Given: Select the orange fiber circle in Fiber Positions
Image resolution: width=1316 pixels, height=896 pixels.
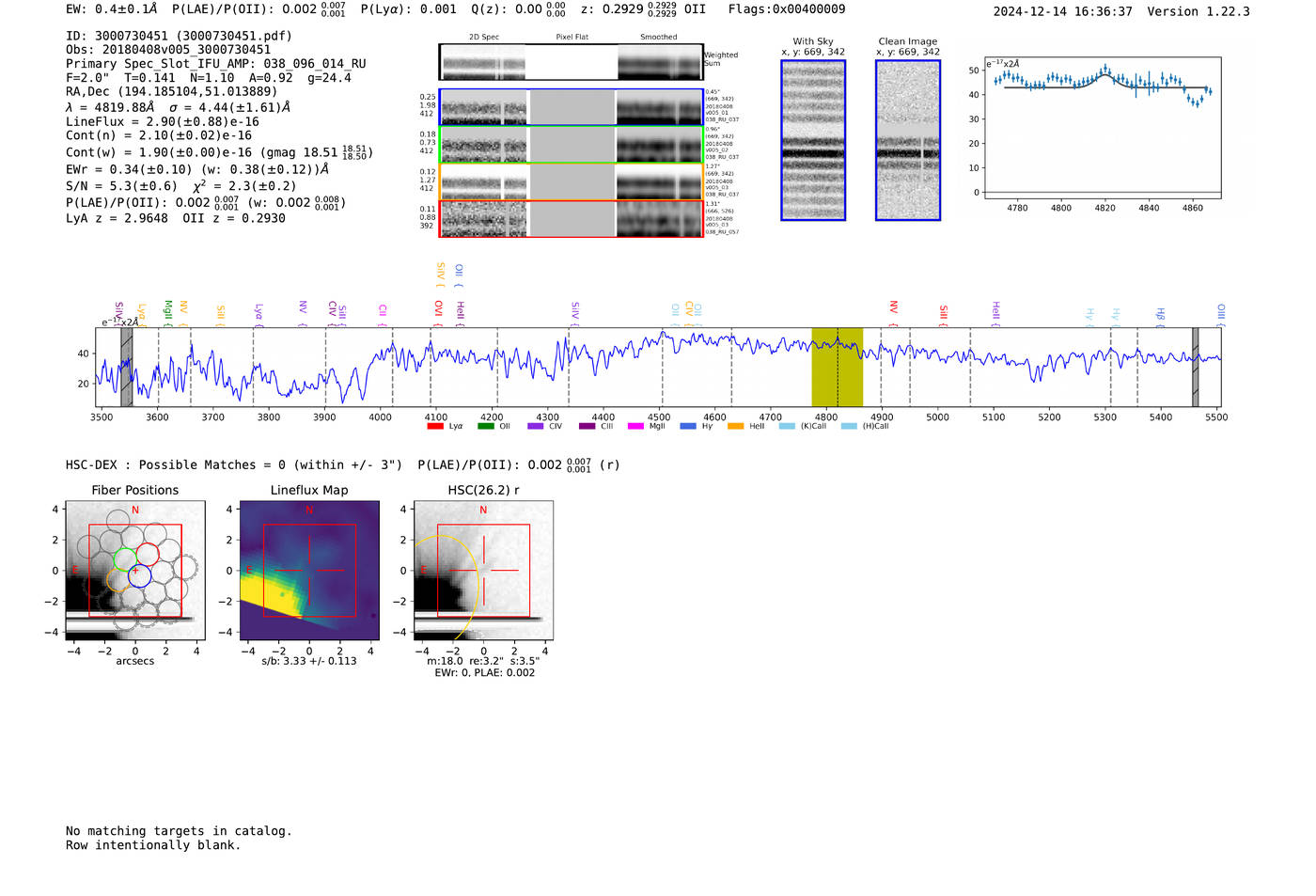Looking at the screenshot, I should (x=117, y=580).
